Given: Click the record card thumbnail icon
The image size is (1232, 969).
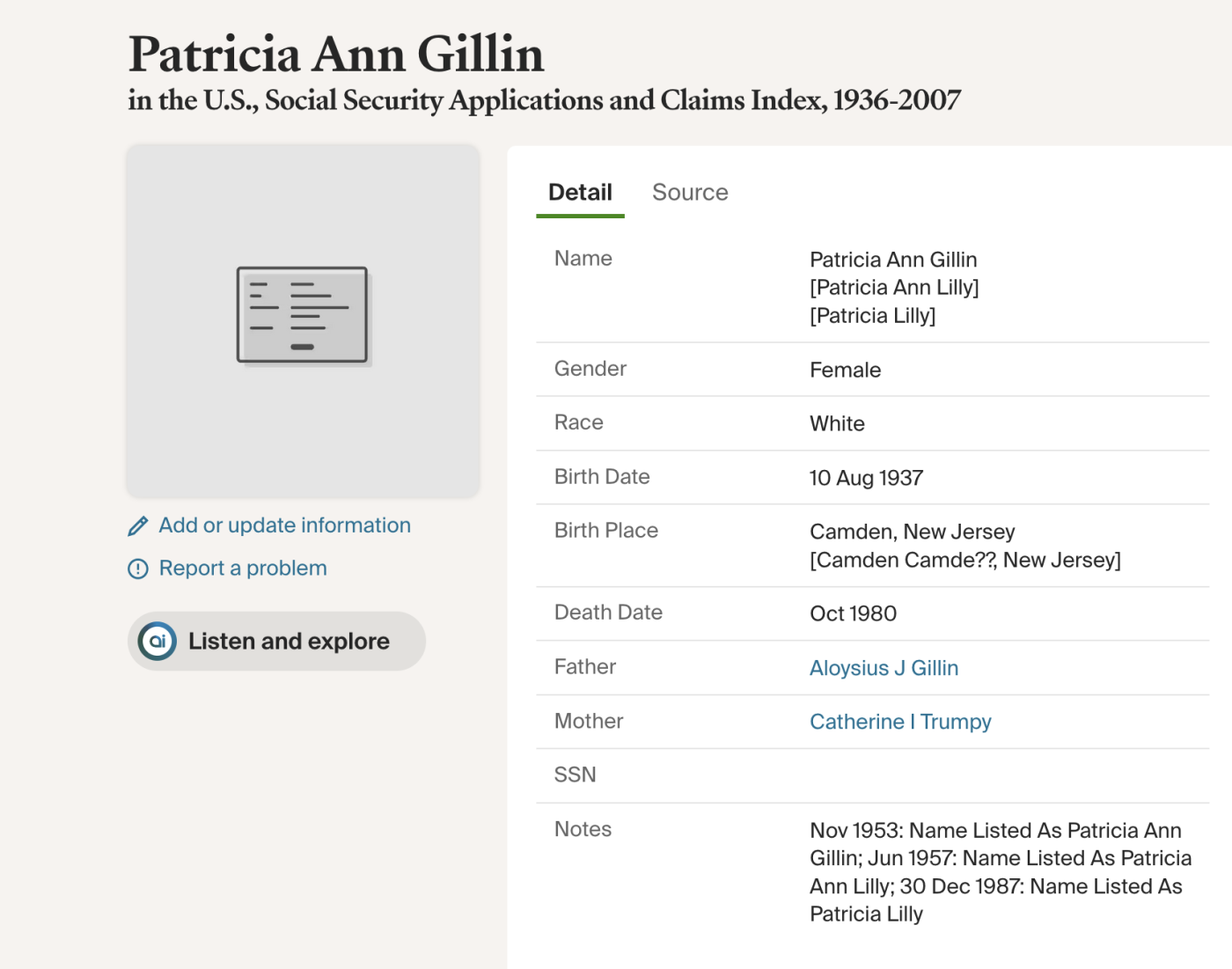Looking at the screenshot, I should coord(303,315).
